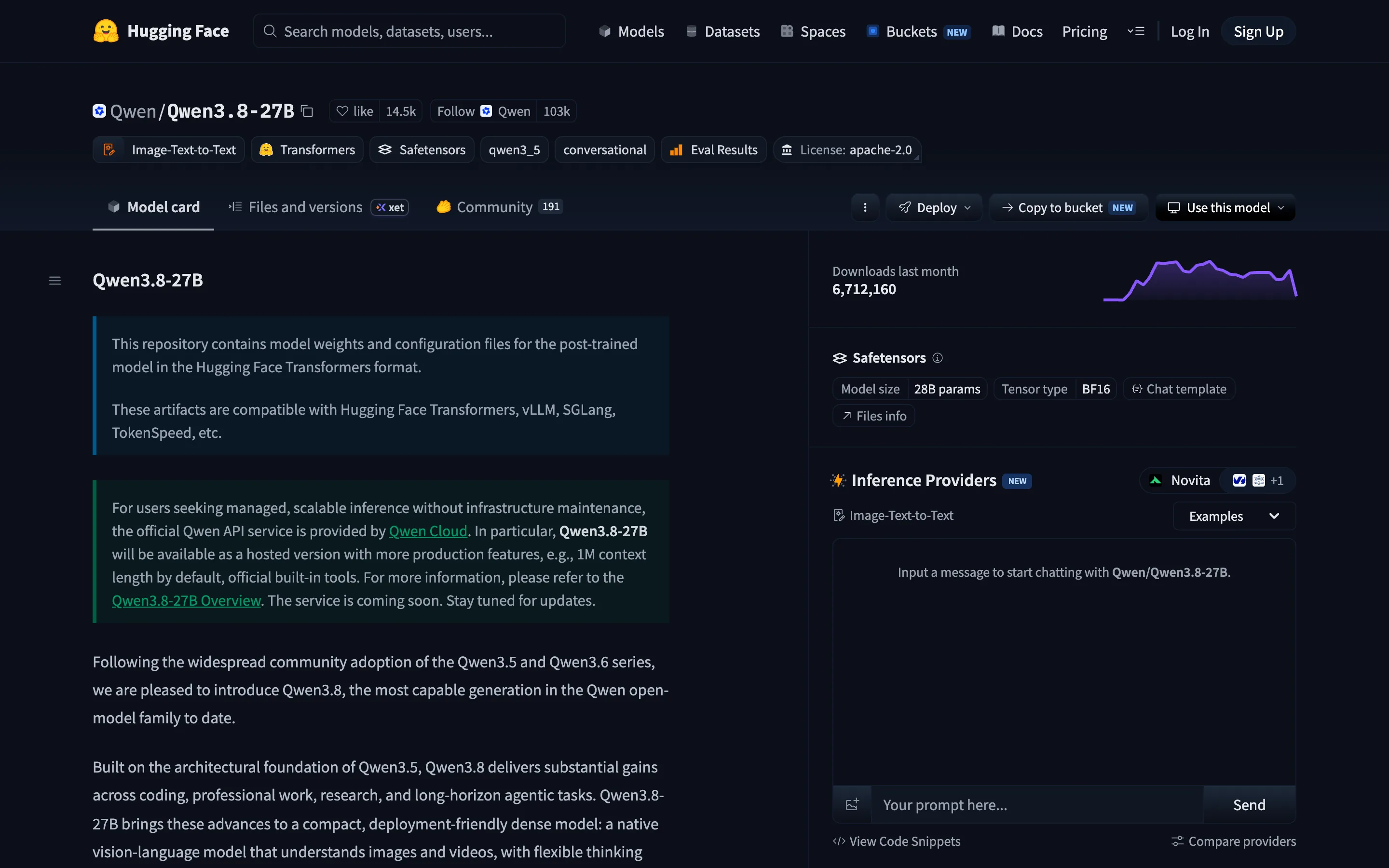
Task: Open the Community tab
Action: [x=499, y=207]
